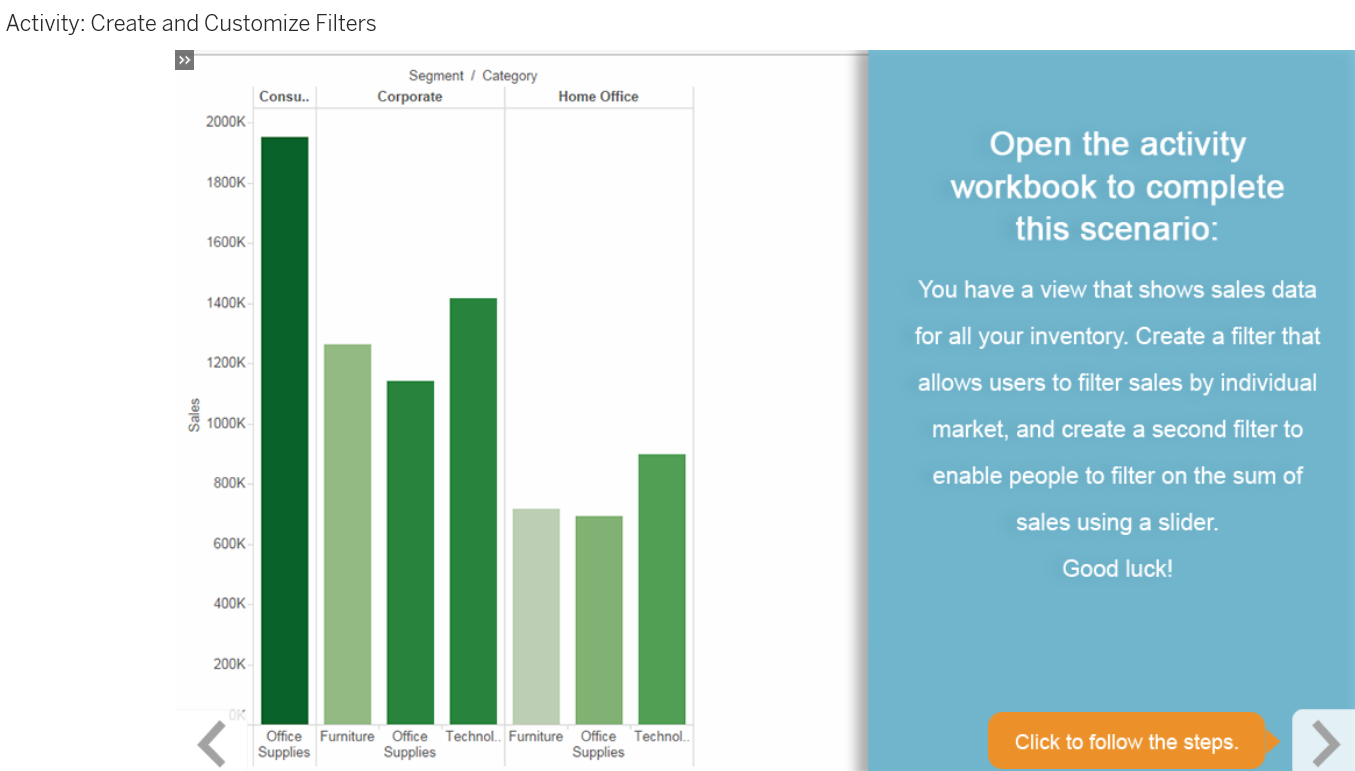Click the Office Supplies label under Corporate

(x=410, y=744)
